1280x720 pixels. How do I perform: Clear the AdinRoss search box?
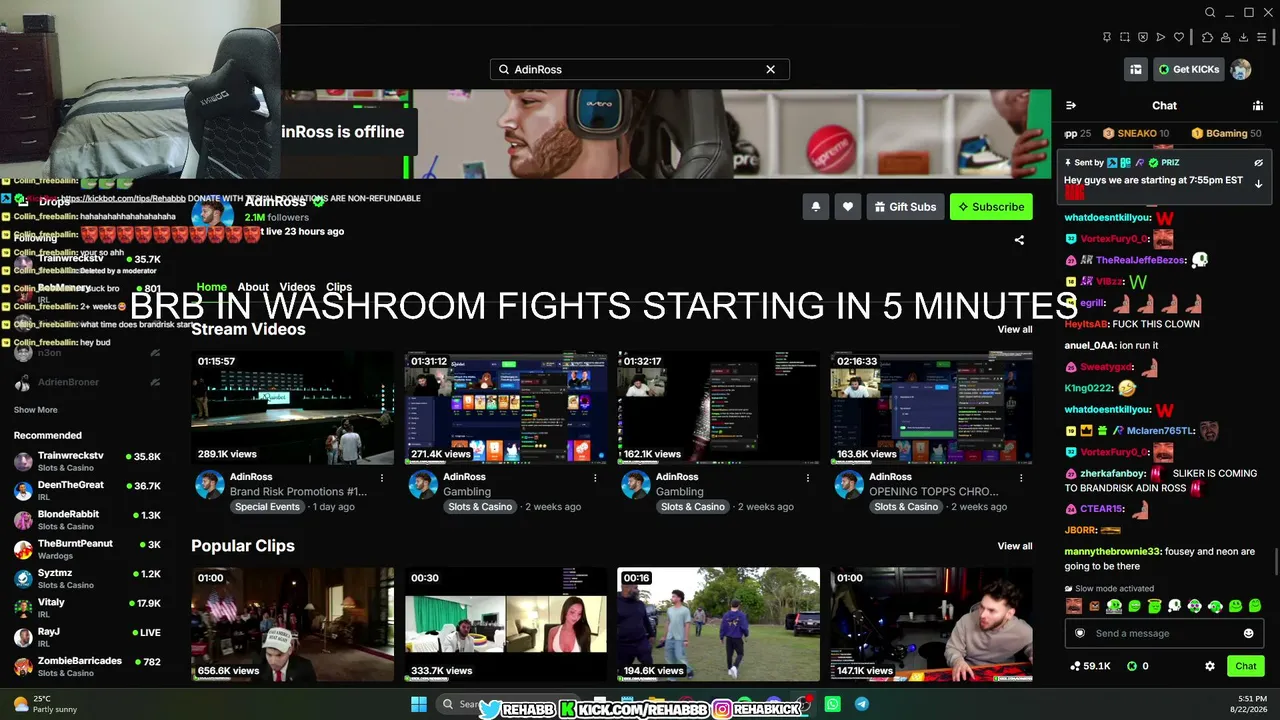(x=770, y=69)
